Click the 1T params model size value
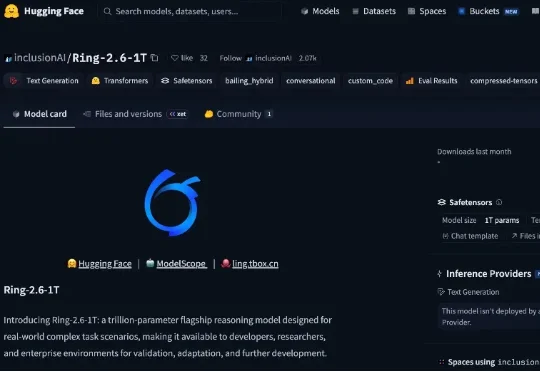 (502, 220)
